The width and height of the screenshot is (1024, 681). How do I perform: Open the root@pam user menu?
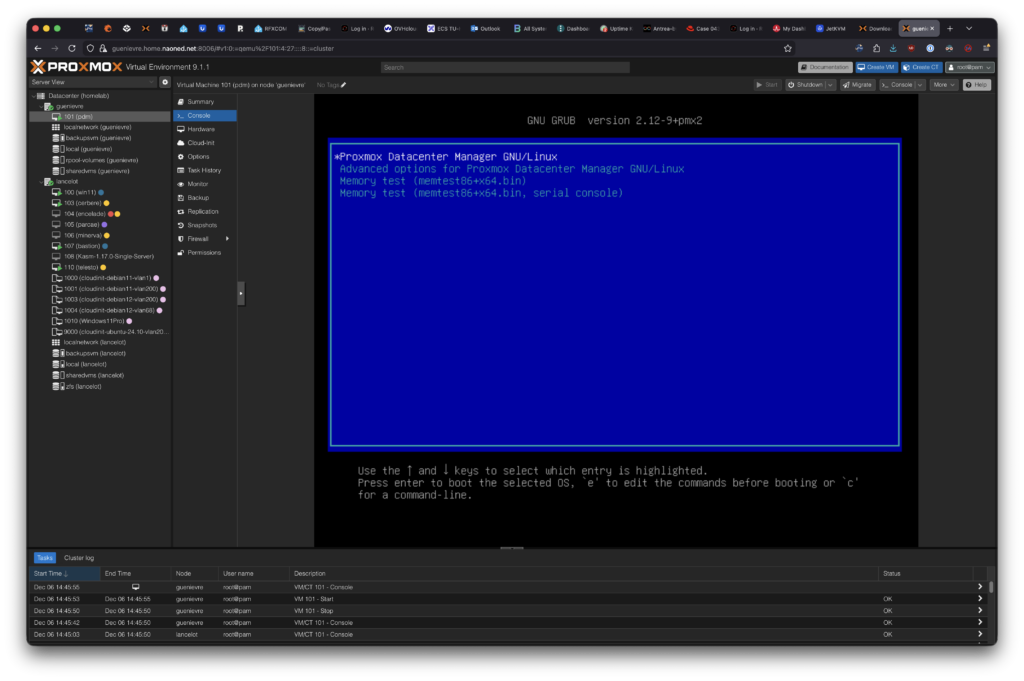click(x=969, y=67)
